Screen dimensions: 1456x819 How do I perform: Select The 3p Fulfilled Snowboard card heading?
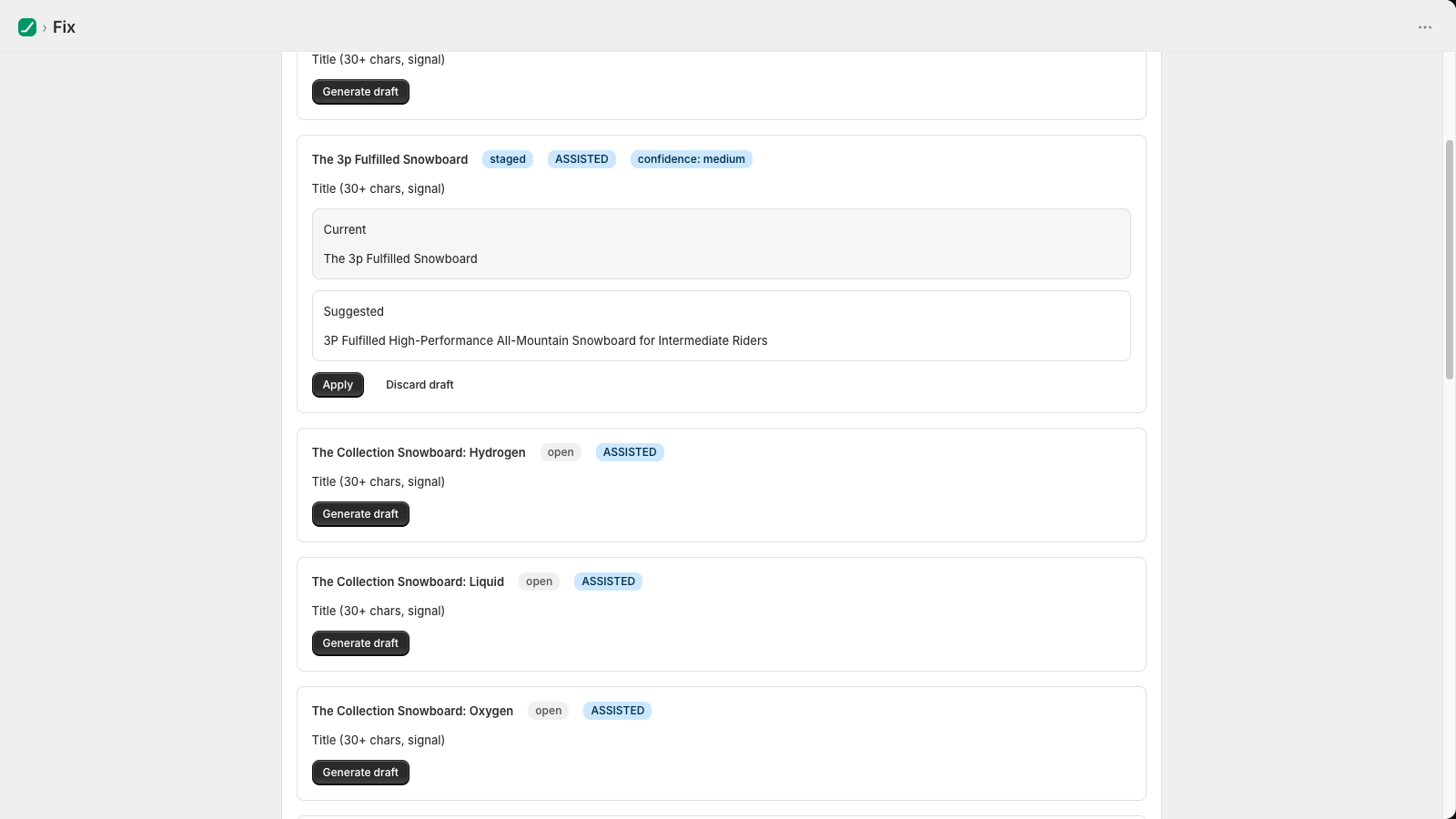click(x=389, y=159)
